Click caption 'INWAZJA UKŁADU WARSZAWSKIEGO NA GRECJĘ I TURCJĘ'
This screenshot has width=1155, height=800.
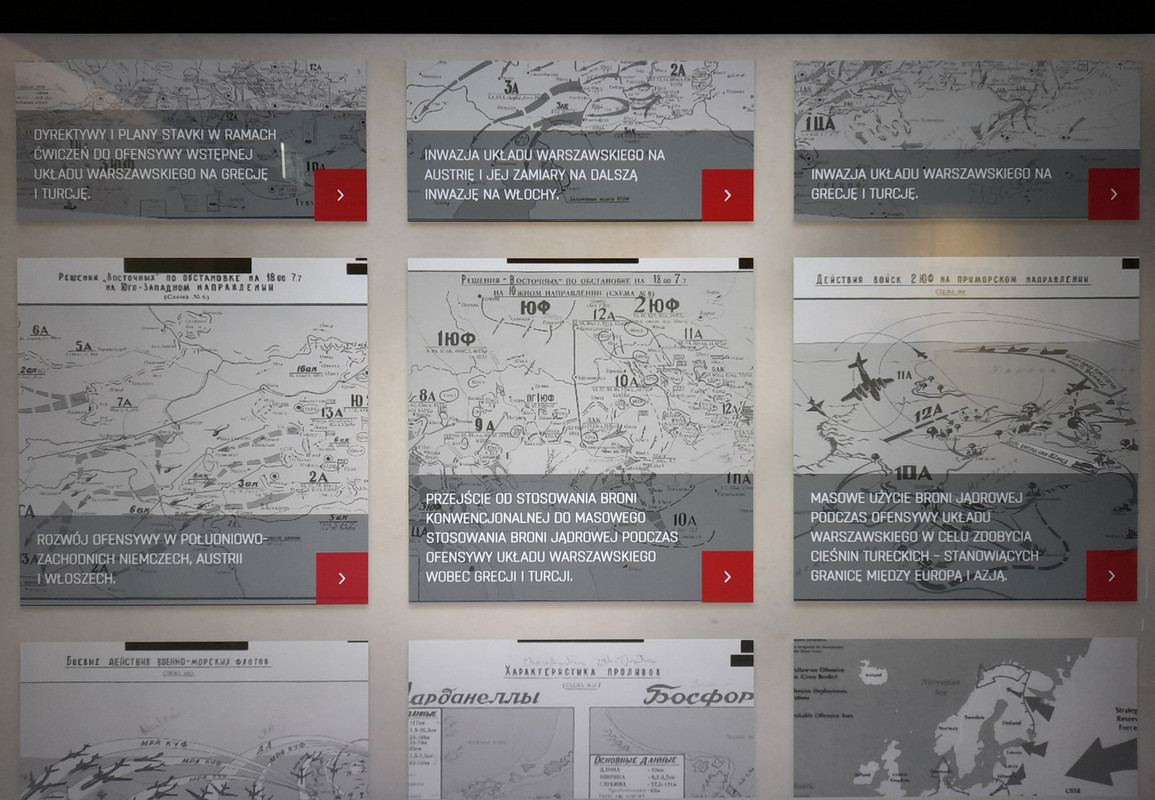coord(931,183)
